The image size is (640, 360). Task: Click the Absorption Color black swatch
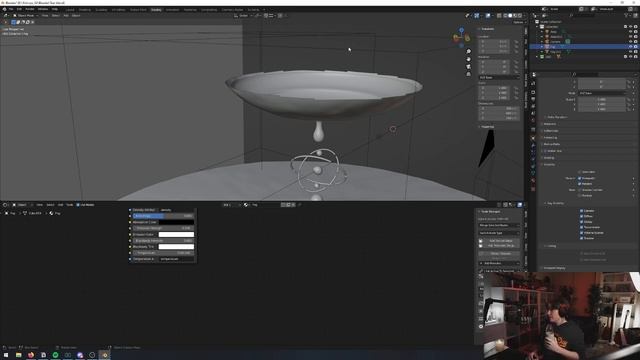pyautogui.click(x=176, y=222)
